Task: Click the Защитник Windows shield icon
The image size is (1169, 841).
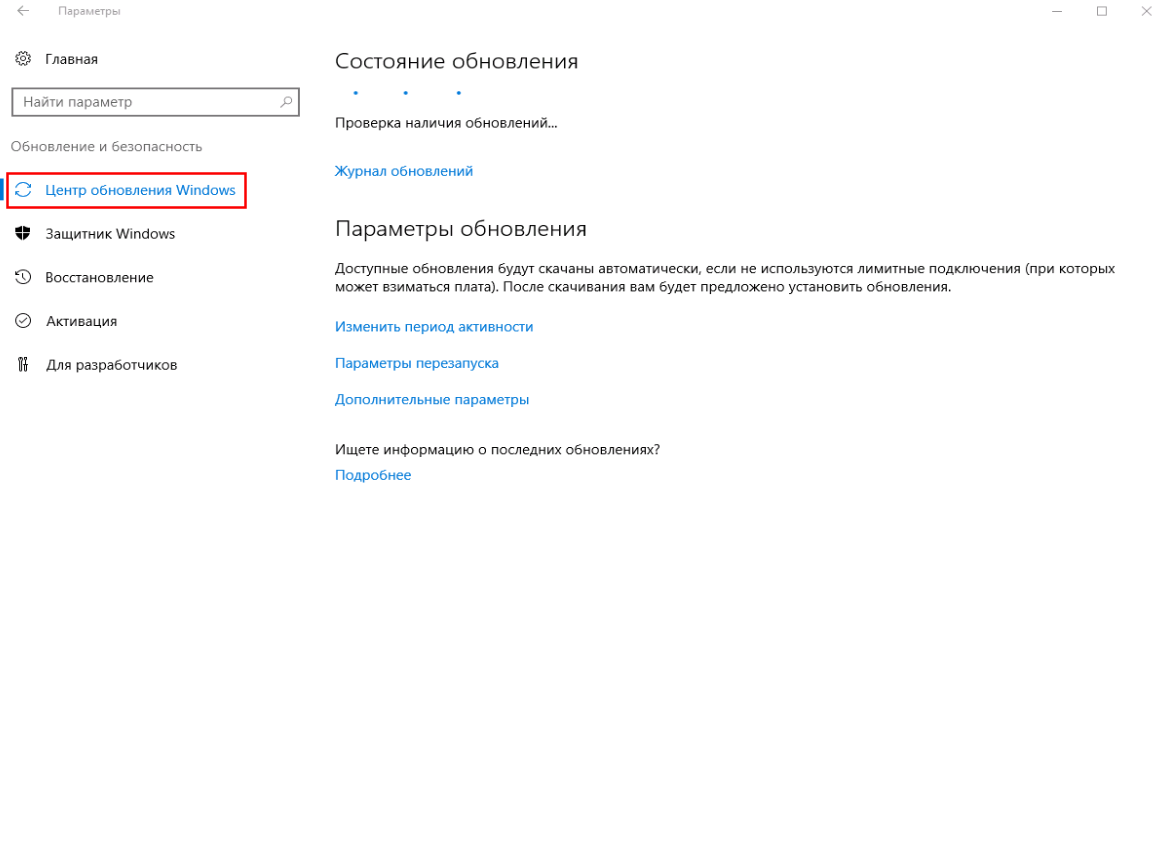Action: click(x=24, y=234)
